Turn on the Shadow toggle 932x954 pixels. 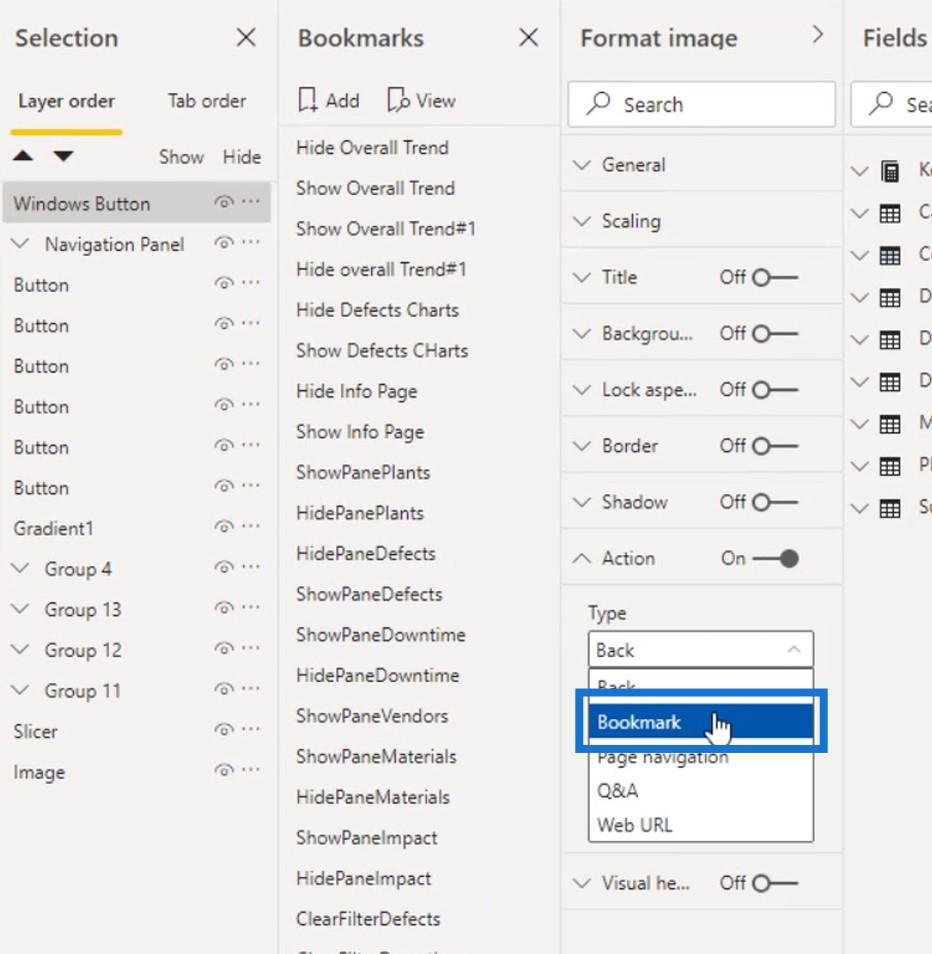tap(774, 502)
